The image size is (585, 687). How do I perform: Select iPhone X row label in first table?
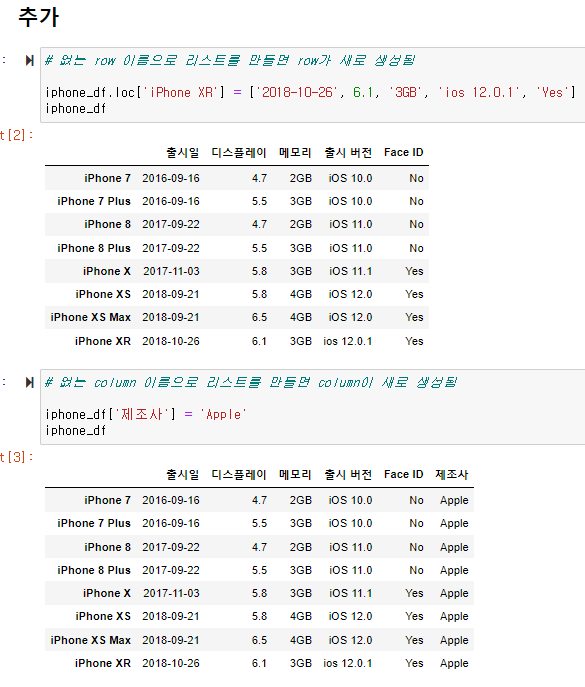point(107,271)
